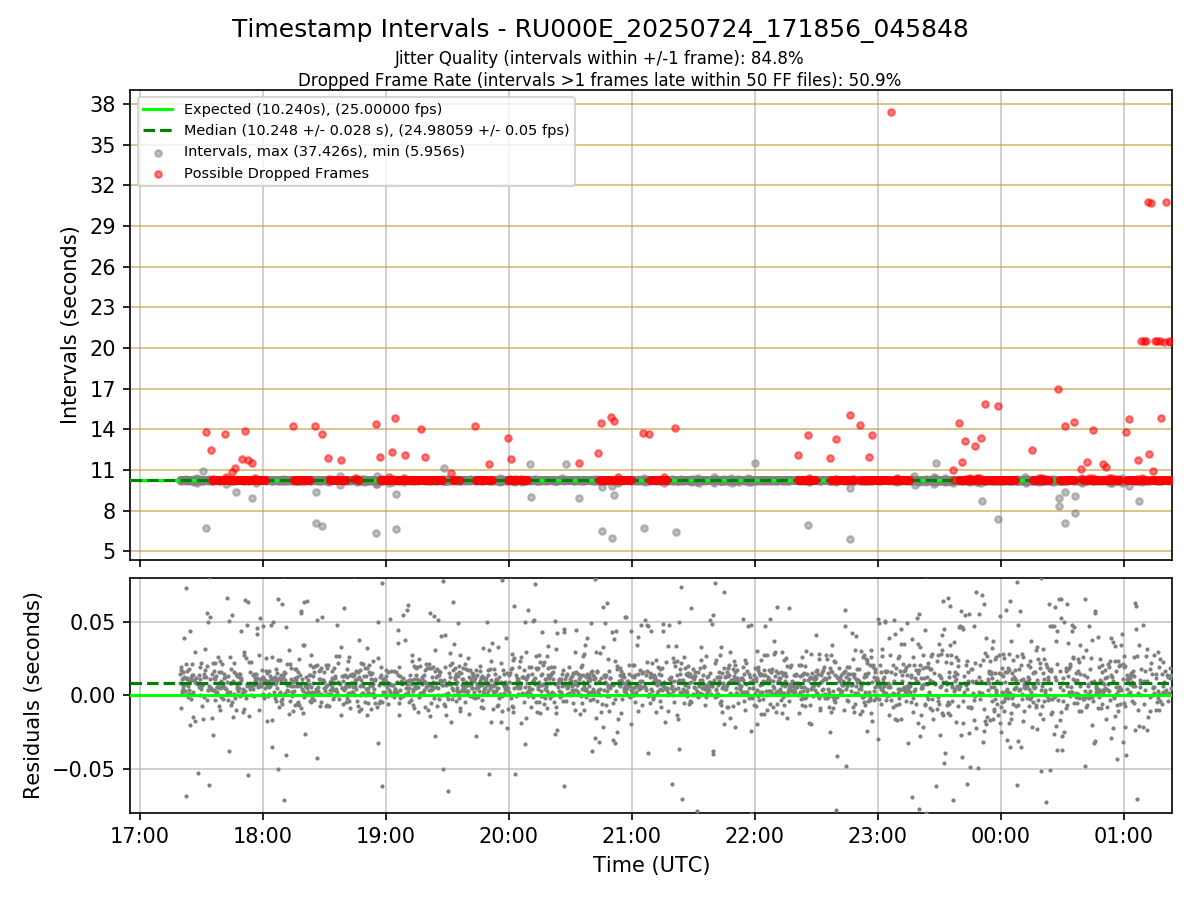1200x900 pixels.
Task: Click the Residuals (seconds) axis label
Action: 33,696
